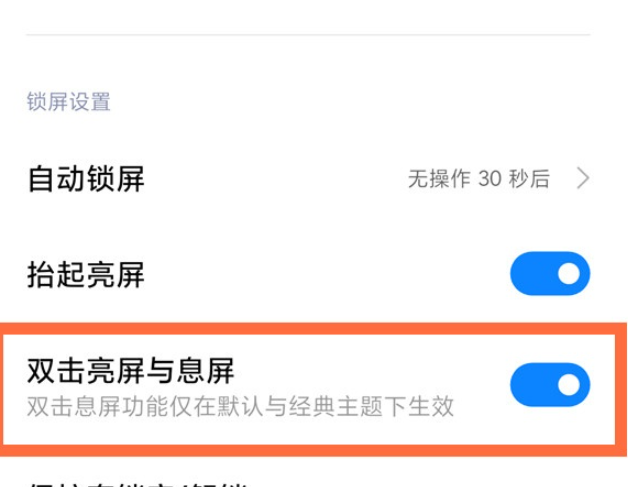The image size is (628, 487).
Task: Select the 自动锁屏 menu entry
Action: click(x=86, y=179)
